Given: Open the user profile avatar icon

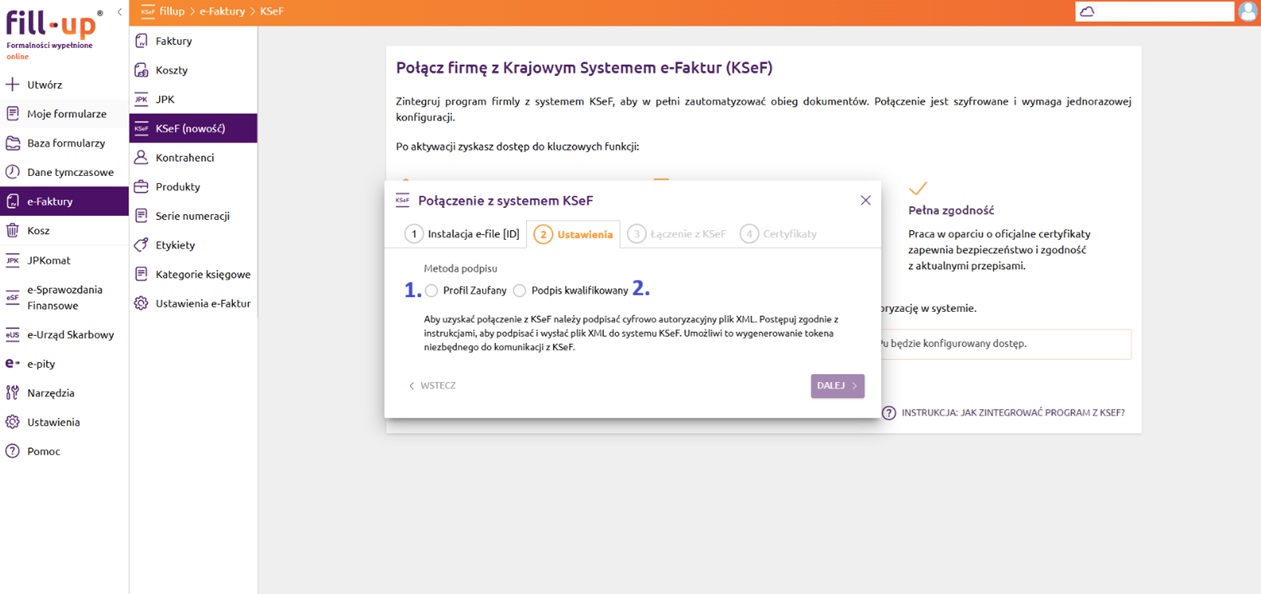Looking at the screenshot, I should [x=1248, y=12].
